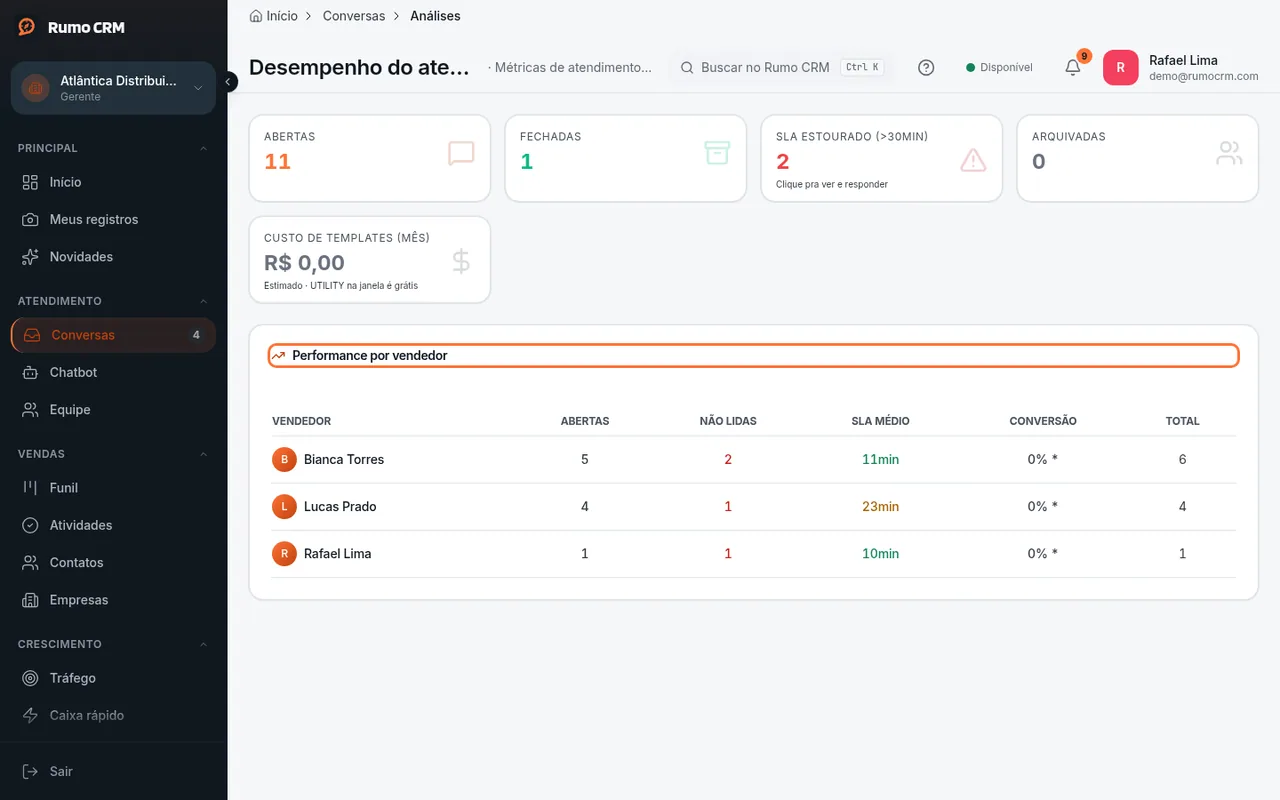Image resolution: width=1280 pixels, height=800 pixels.
Task: Click the people icon in Arquivadas card
Action: [x=1229, y=154]
